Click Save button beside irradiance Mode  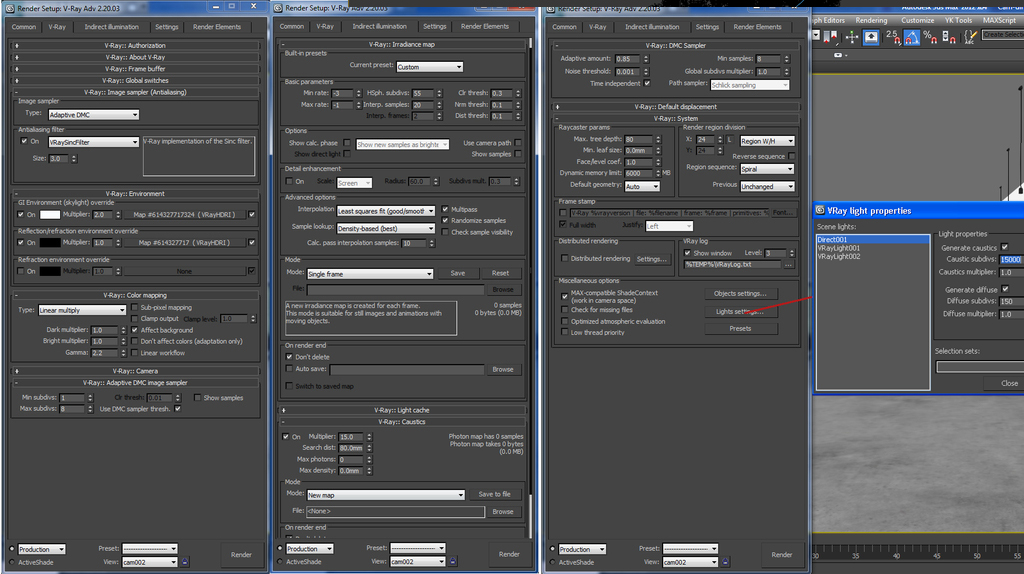coord(458,273)
